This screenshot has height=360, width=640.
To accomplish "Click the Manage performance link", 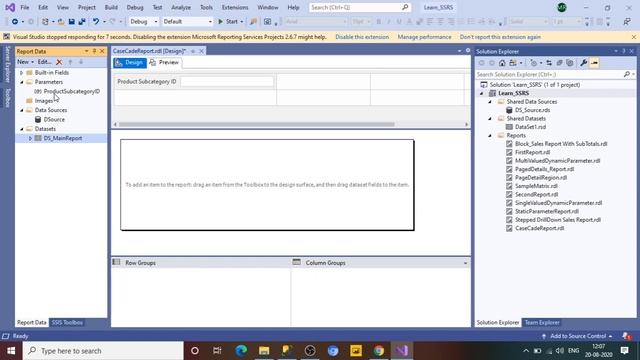I will pos(424,37).
